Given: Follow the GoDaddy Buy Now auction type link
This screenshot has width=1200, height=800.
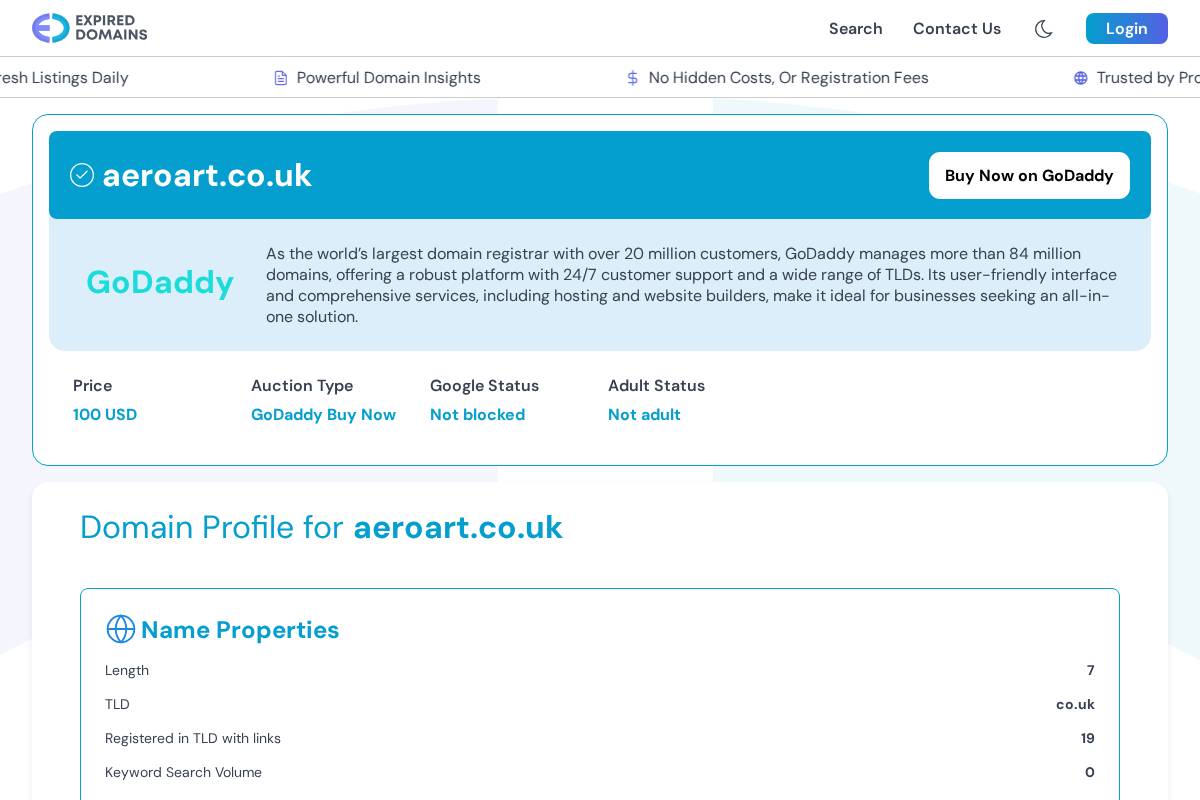Looking at the screenshot, I should click(323, 414).
